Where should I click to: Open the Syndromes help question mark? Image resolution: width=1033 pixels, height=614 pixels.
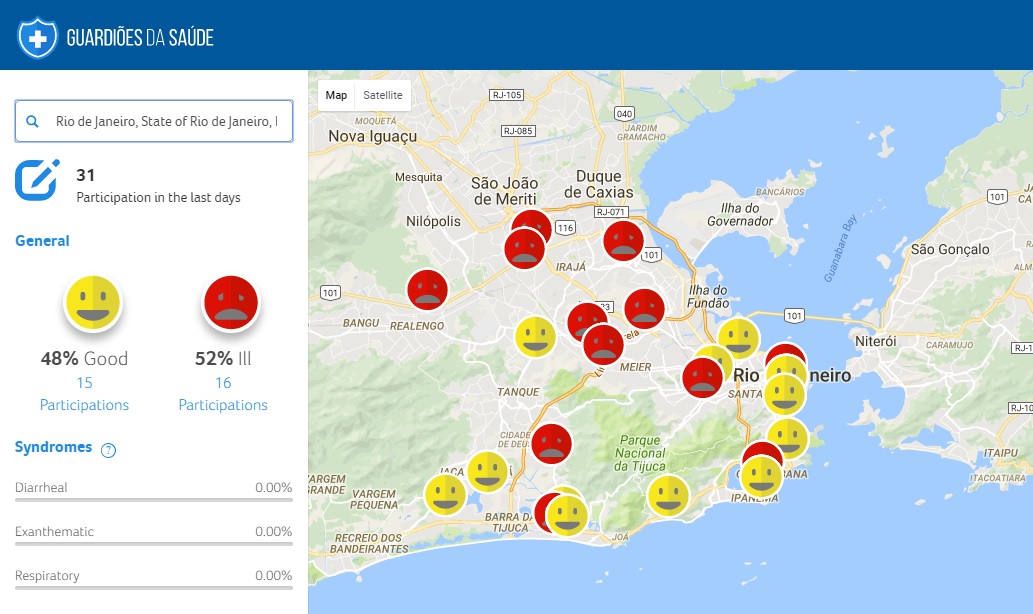pyautogui.click(x=109, y=450)
